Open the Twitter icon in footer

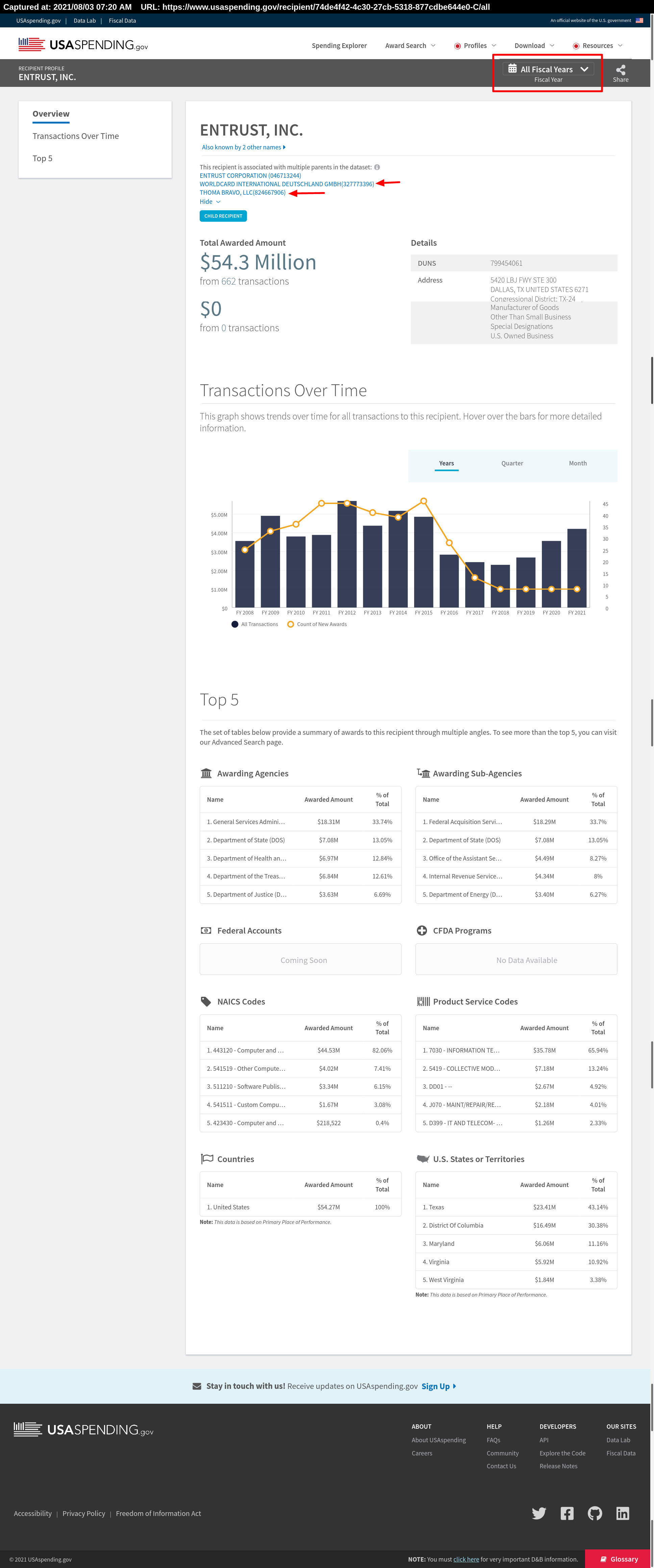coord(539,1513)
